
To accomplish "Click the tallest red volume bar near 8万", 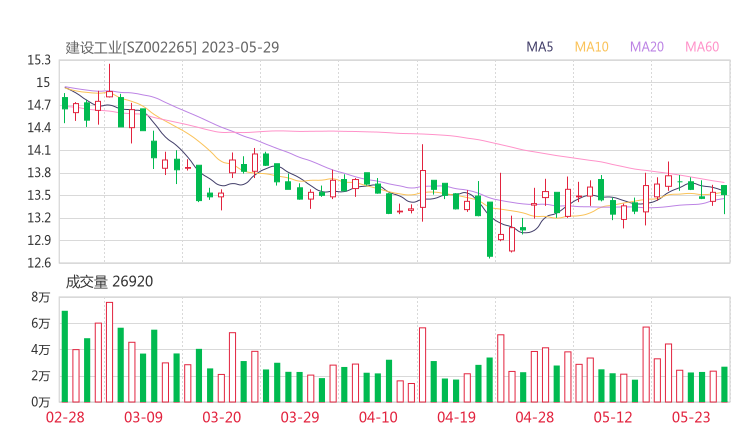I will pyautogui.click(x=109, y=352).
